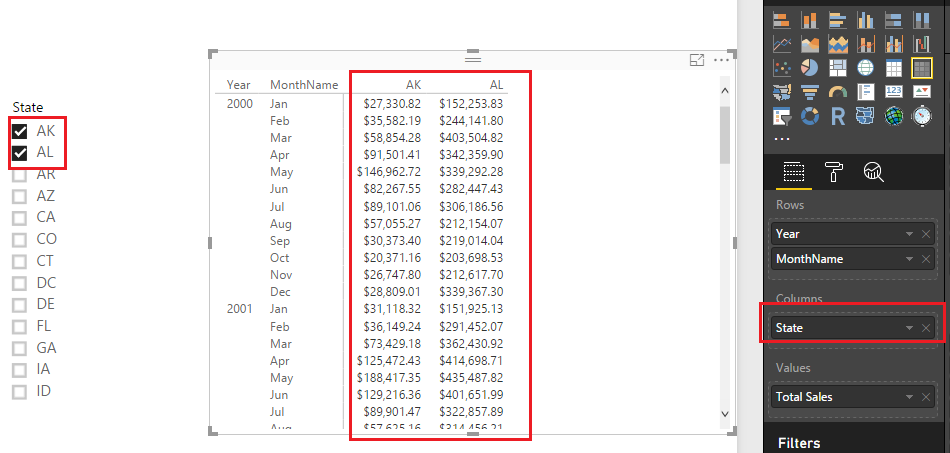Image resolution: width=950 pixels, height=453 pixels.
Task: Select the gauge visual
Action: 837,91
